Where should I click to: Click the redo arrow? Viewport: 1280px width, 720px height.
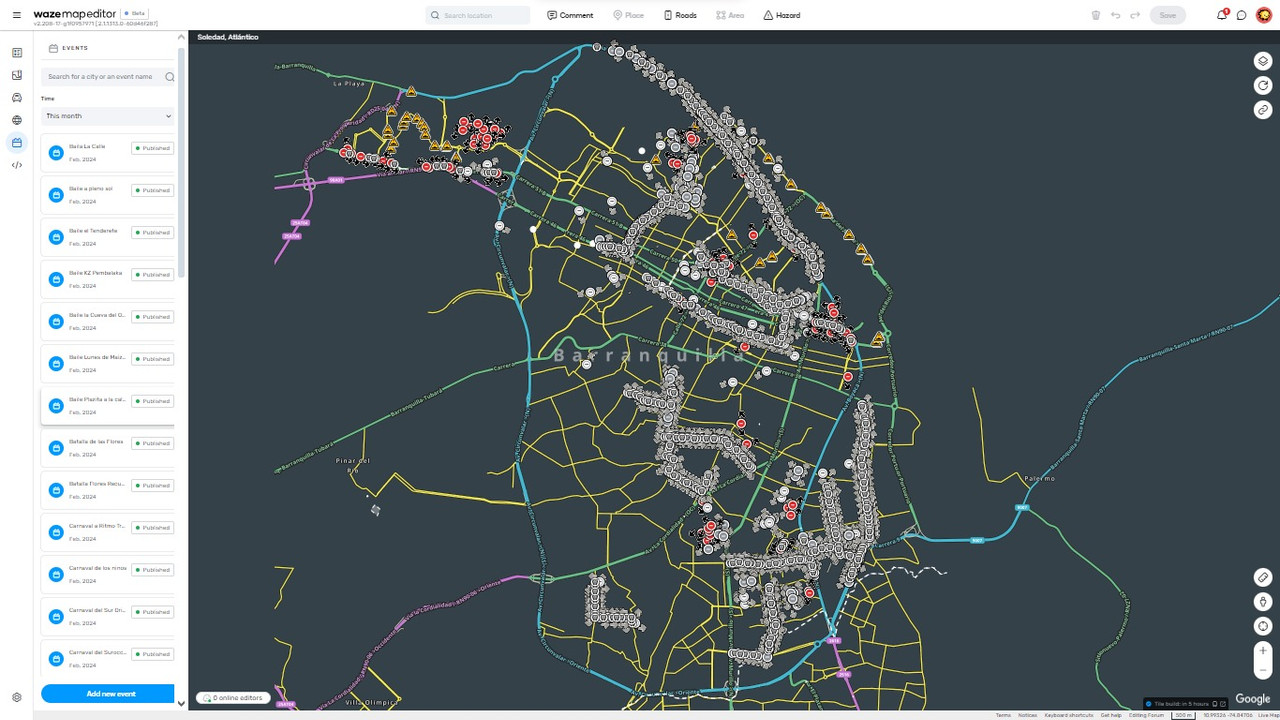click(x=1135, y=15)
